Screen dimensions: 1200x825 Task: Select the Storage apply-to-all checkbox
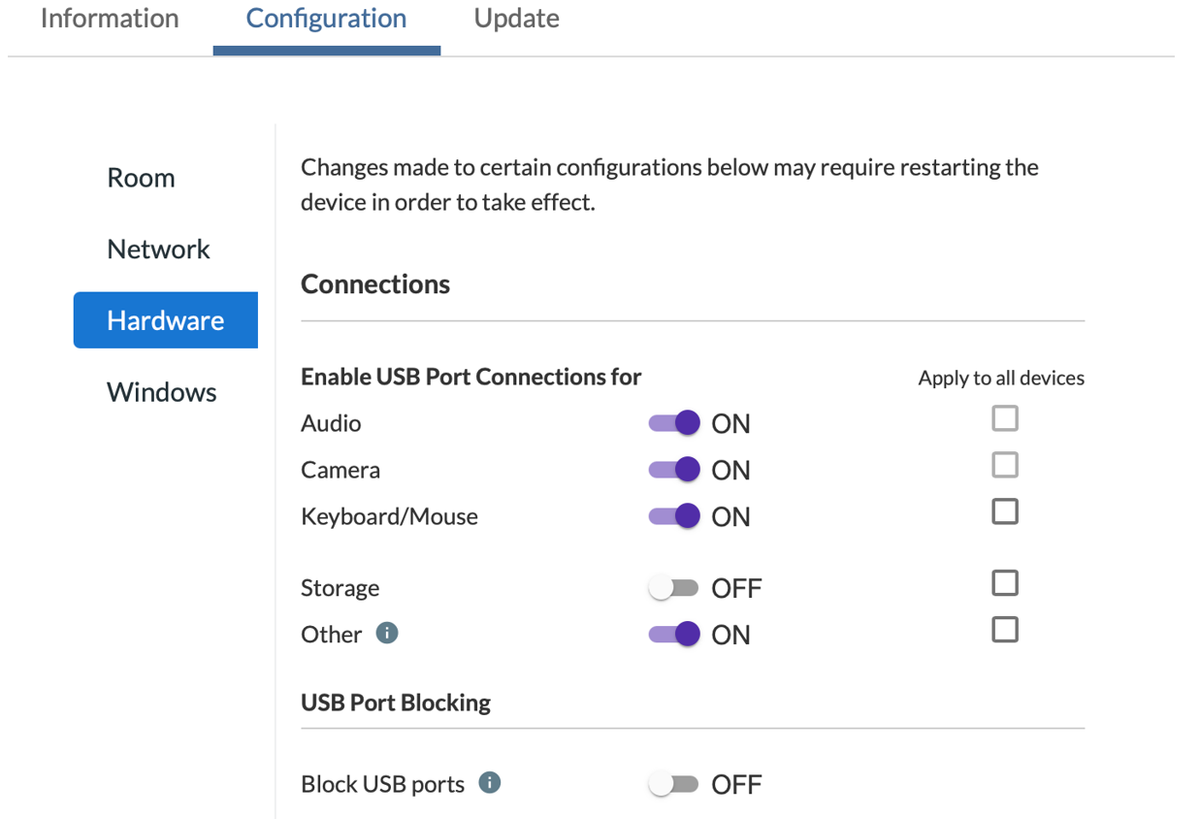[1005, 583]
